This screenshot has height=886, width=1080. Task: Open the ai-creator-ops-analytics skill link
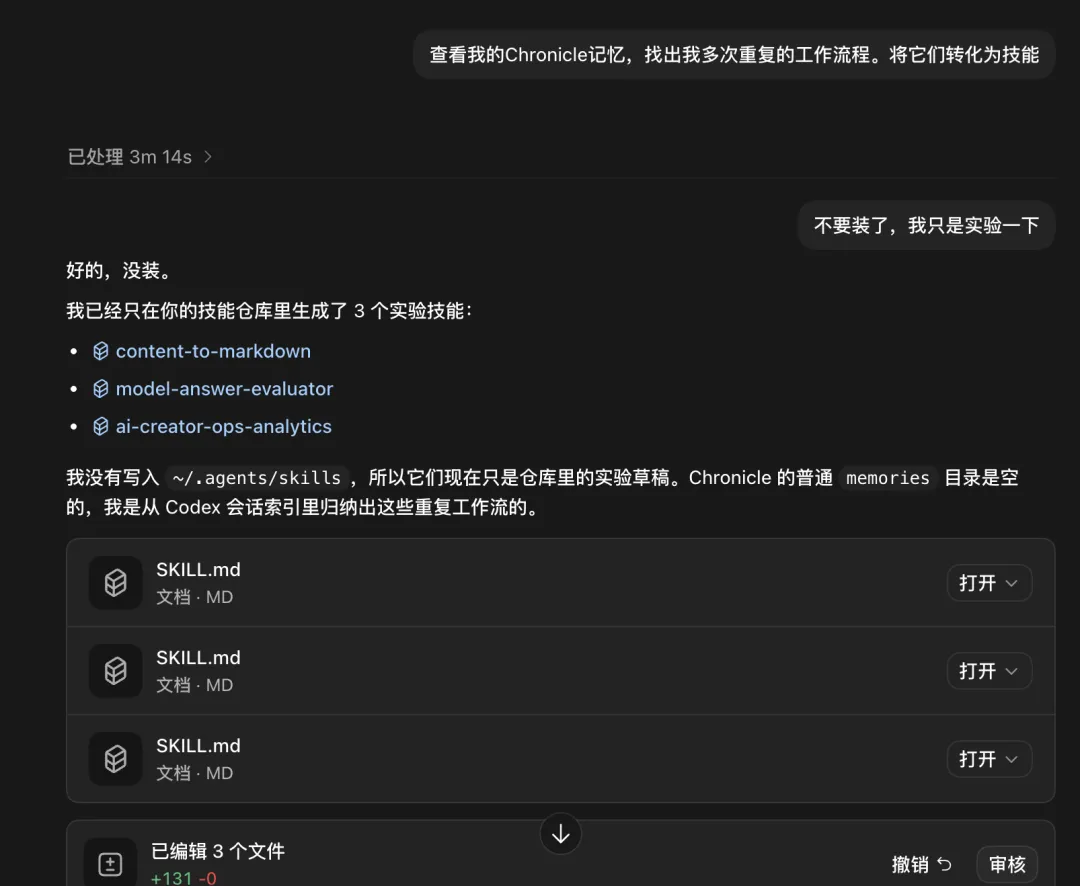tap(223, 426)
